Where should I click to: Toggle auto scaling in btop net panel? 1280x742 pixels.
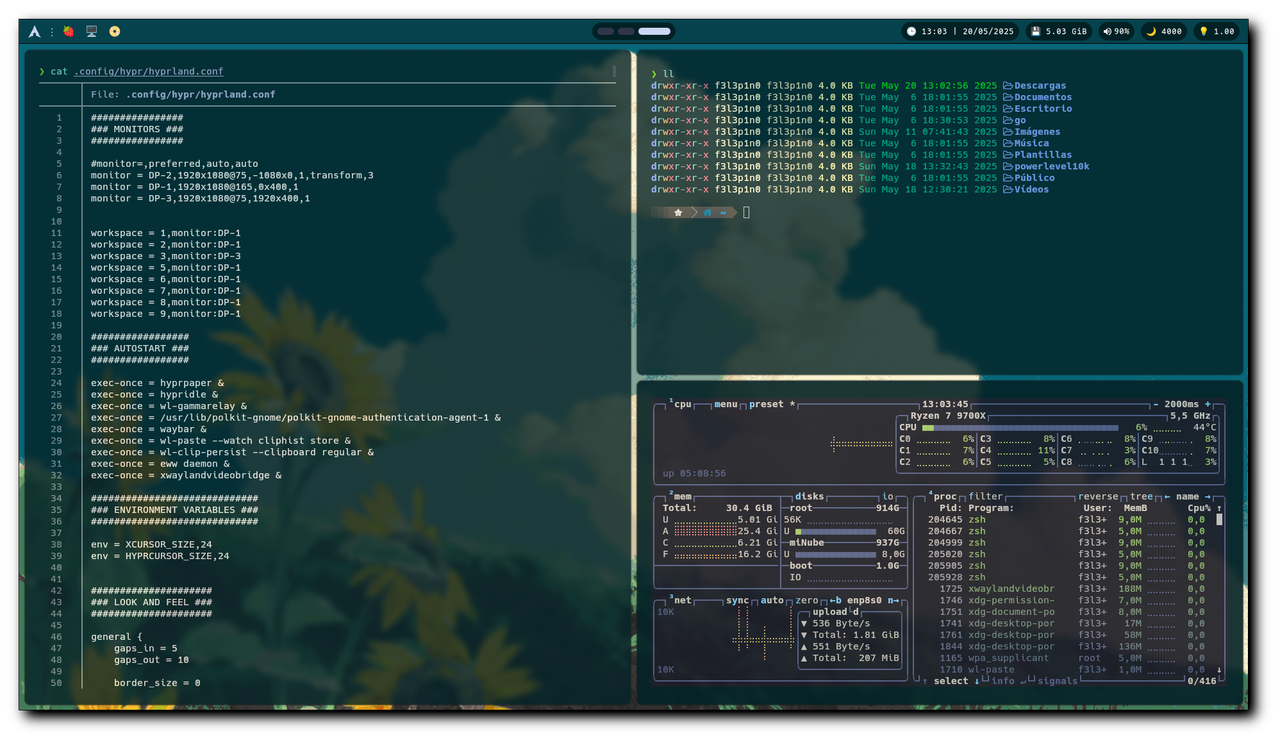click(x=772, y=600)
